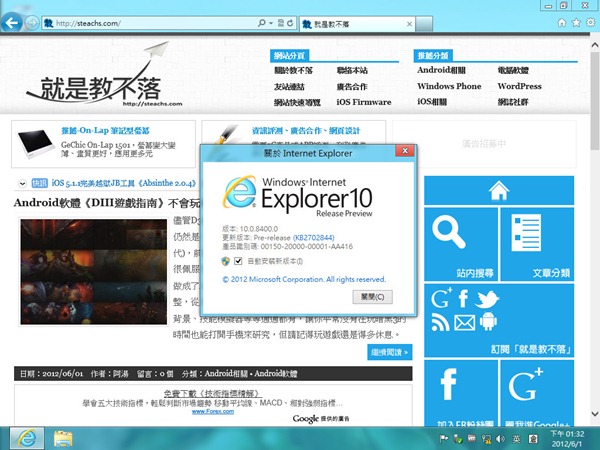This screenshot has width=600, height=450.
Task: Open the Windows Phone category menu item
Action: (x=449, y=86)
